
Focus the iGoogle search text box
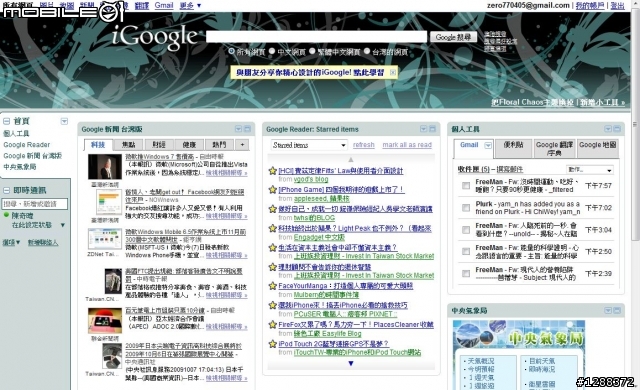(316, 37)
